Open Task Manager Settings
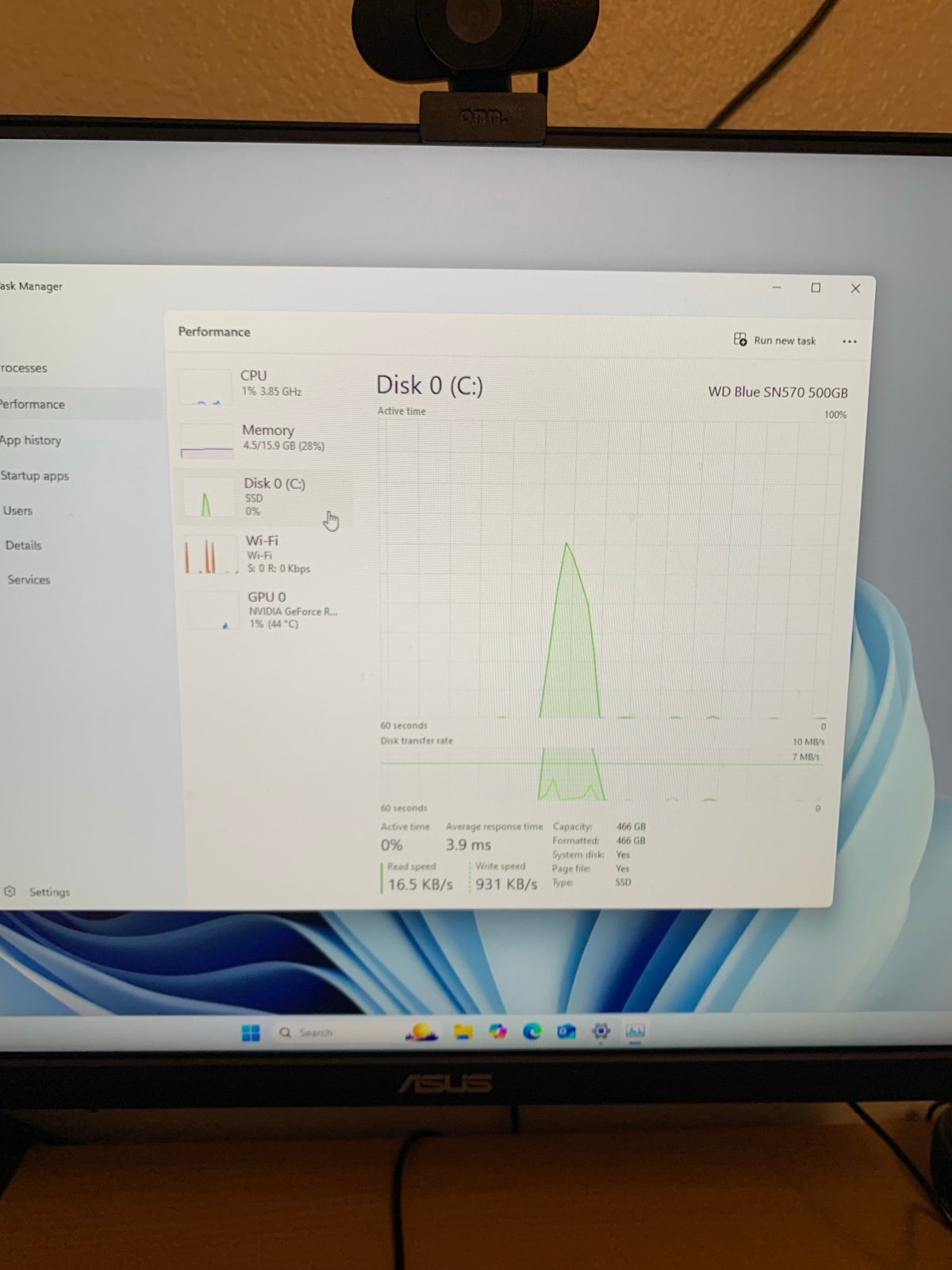Screen dimensions: 952x1270 click(x=36, y=892)
